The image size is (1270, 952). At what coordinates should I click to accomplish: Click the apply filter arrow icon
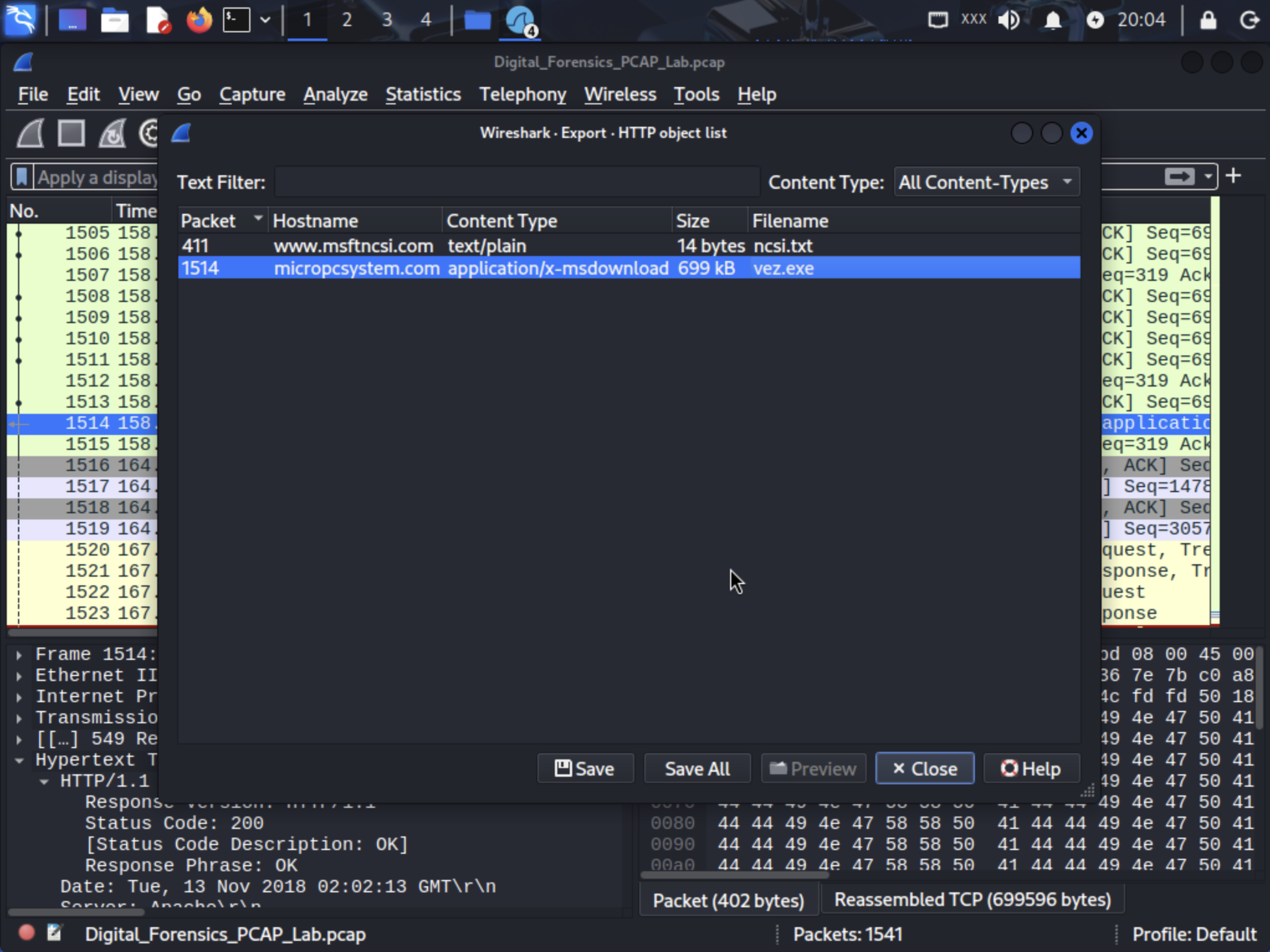[1179, 177]
